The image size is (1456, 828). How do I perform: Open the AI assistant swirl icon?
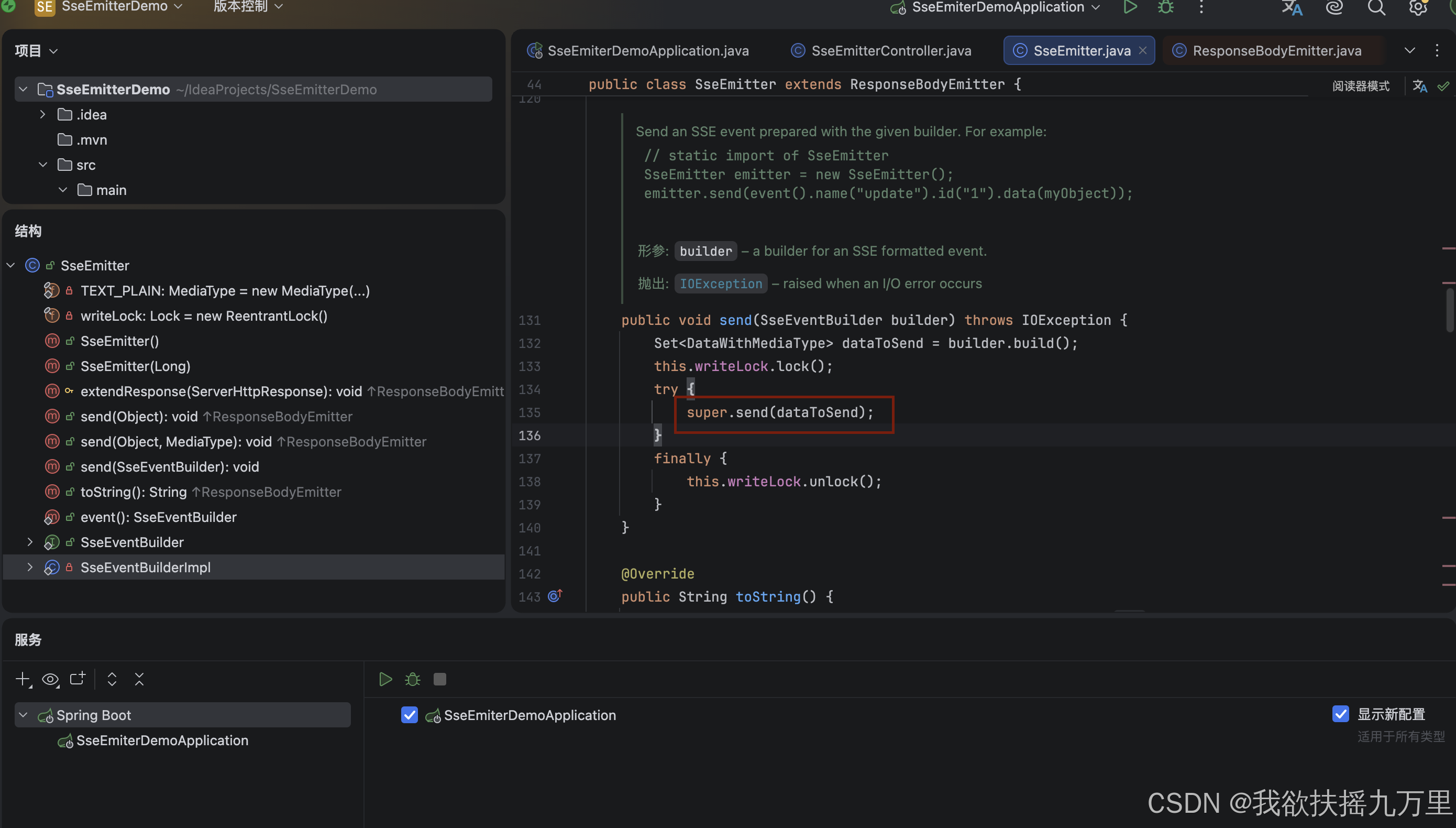[1334, 7]
